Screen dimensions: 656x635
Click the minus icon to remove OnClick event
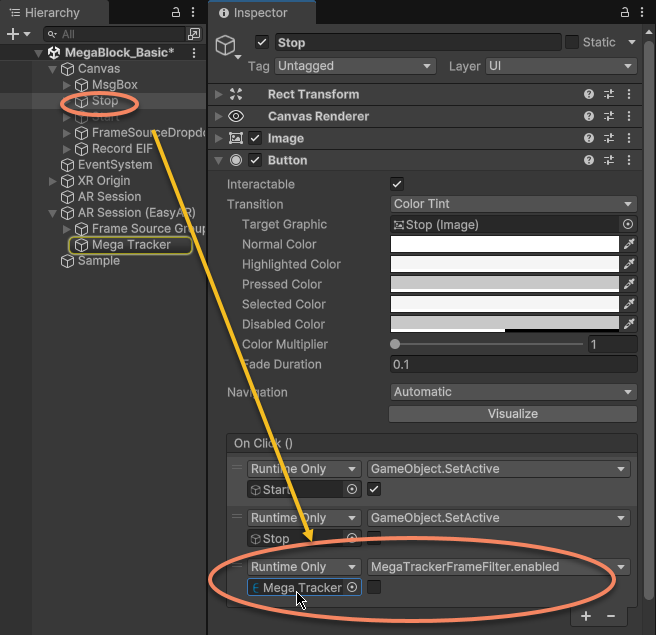(610, 616)
